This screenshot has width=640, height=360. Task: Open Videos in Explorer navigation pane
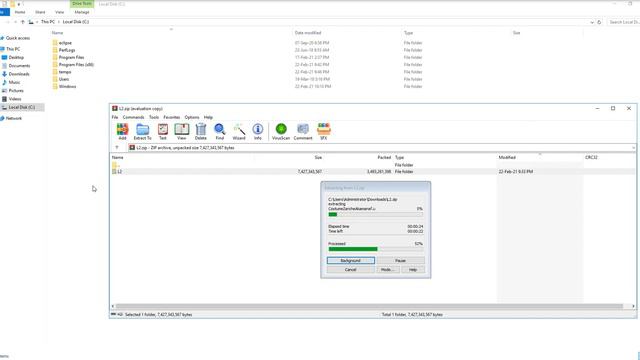[x=15, y=99]
